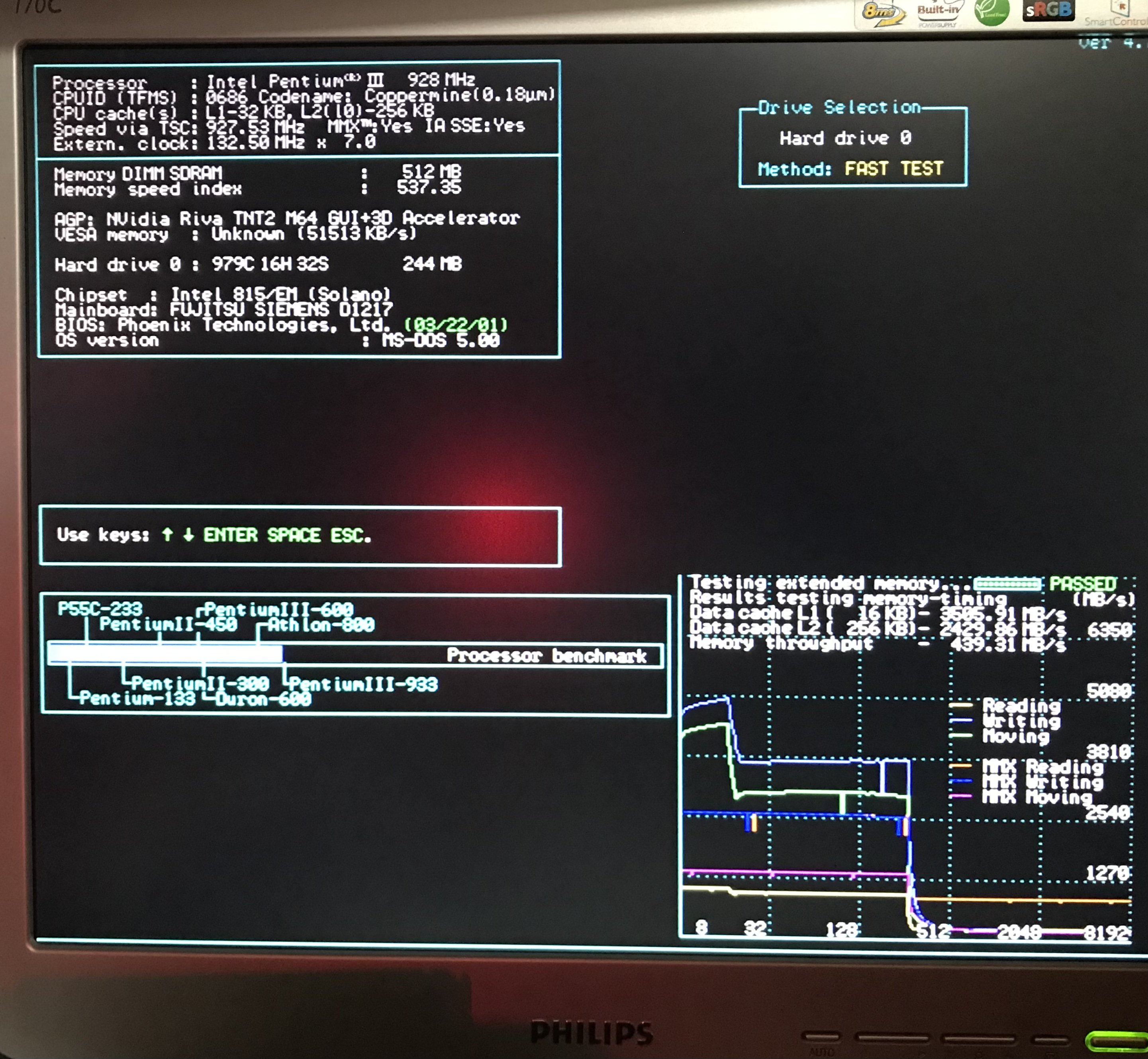
Task: Click the ENTER key hint
Action: pyautogui.click(x=230, y=534)
